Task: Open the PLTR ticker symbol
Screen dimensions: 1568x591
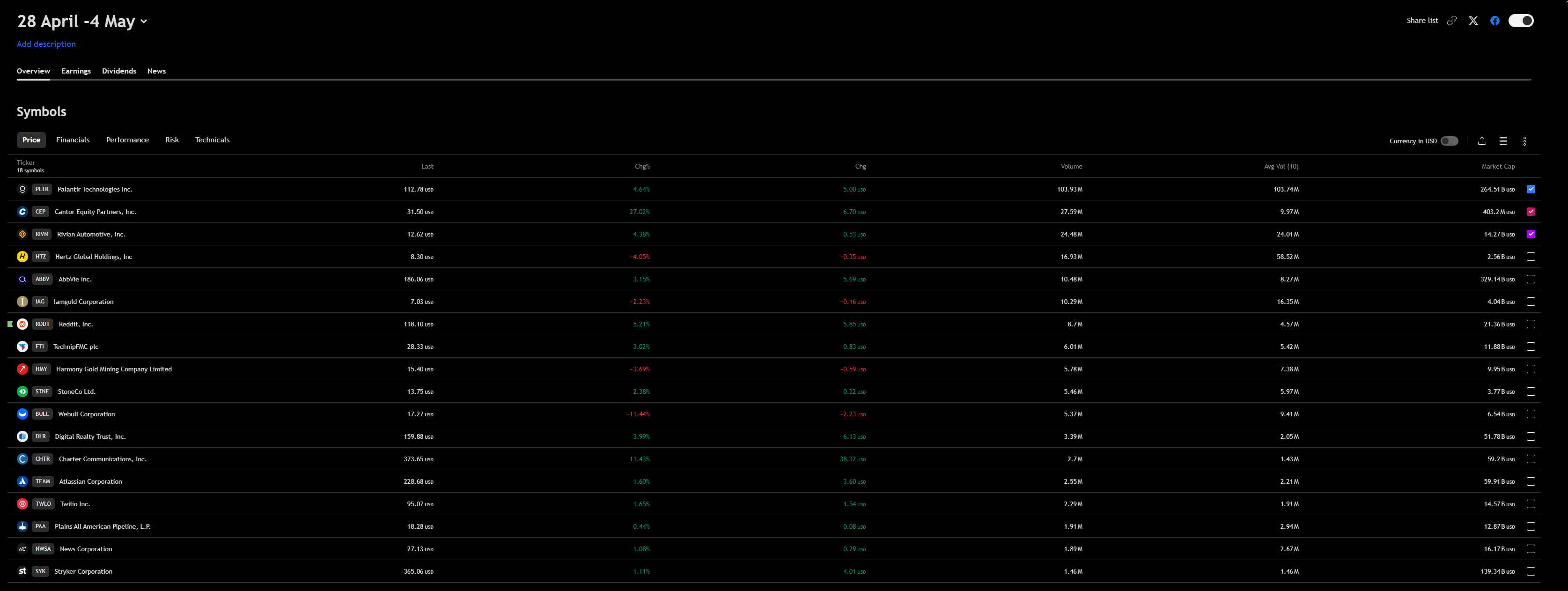Action: click(42, 189)
